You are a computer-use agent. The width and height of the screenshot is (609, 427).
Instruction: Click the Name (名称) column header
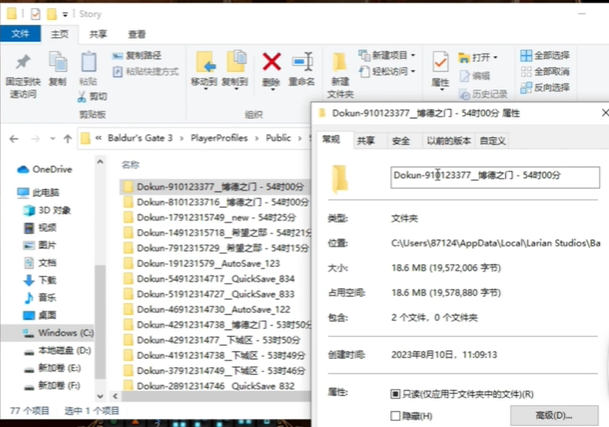130,165
